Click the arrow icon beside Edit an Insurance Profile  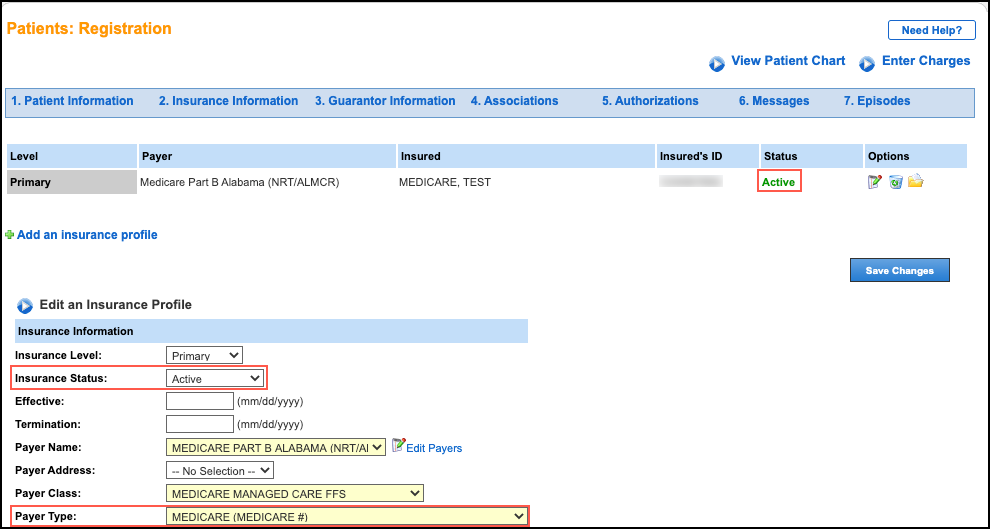(25, 305)
